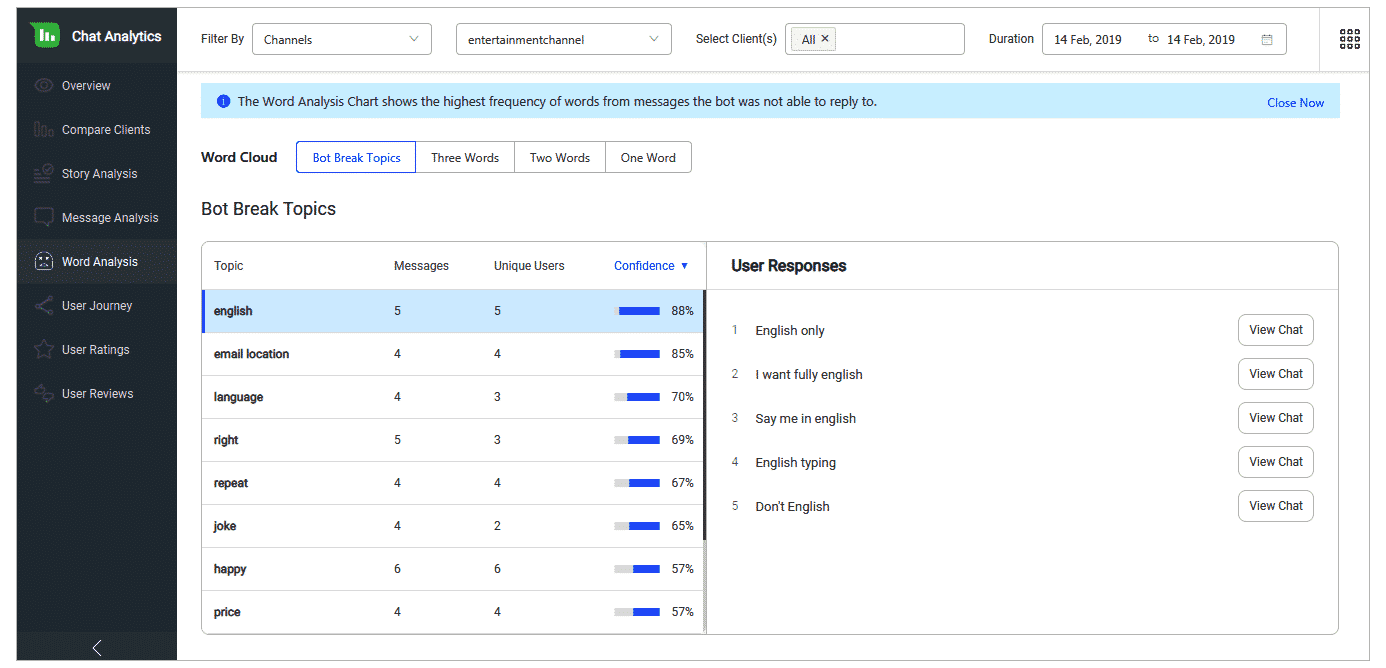Image resolution: width=1386 pixels, height=668 pixels.
Task: Switch to the Three Words tab
Action: click(465, 158)
